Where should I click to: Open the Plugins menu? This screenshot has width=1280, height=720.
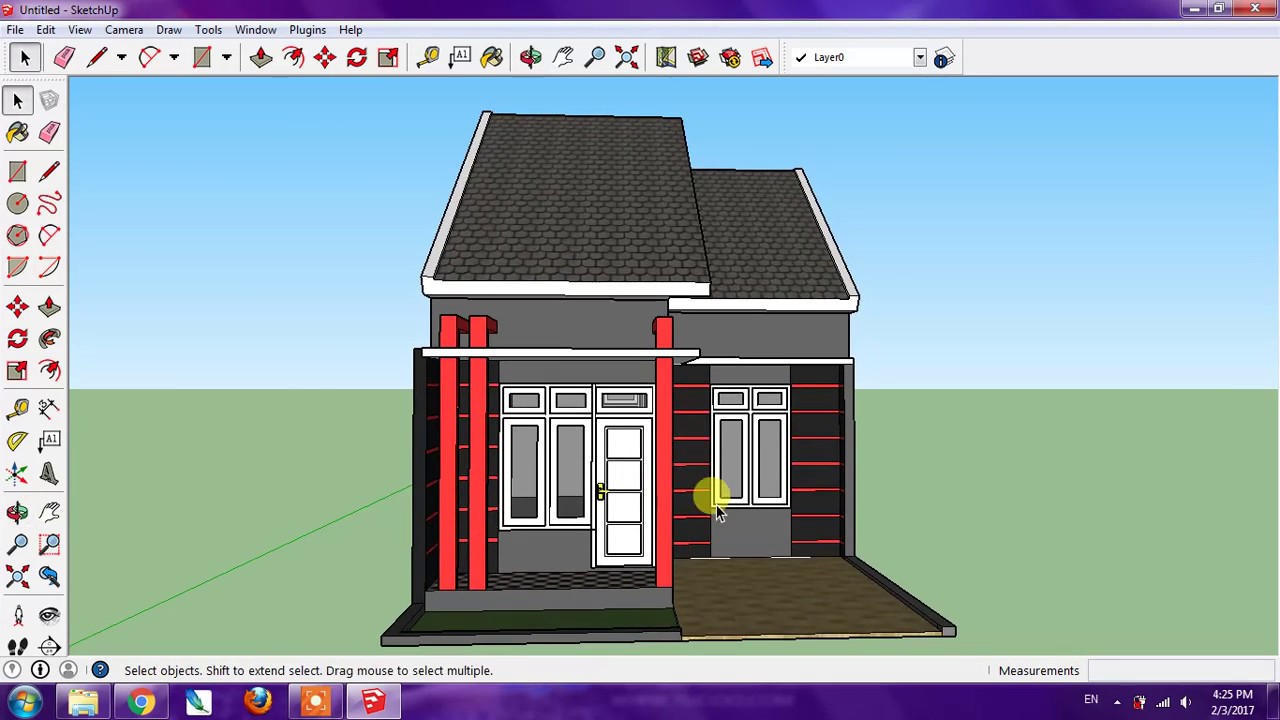pyautogui.click(x=308, y=30)
